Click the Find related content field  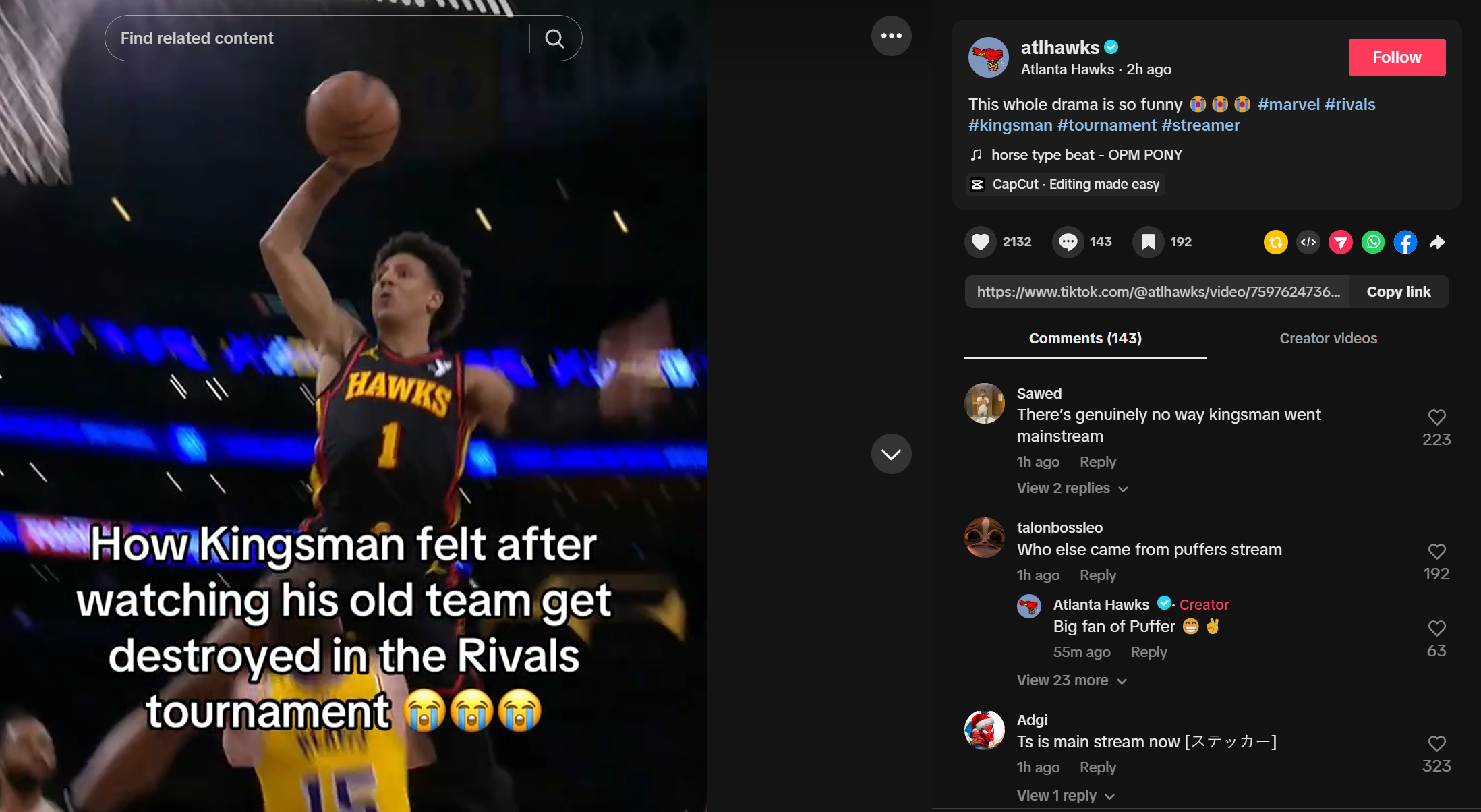[317, 38]
